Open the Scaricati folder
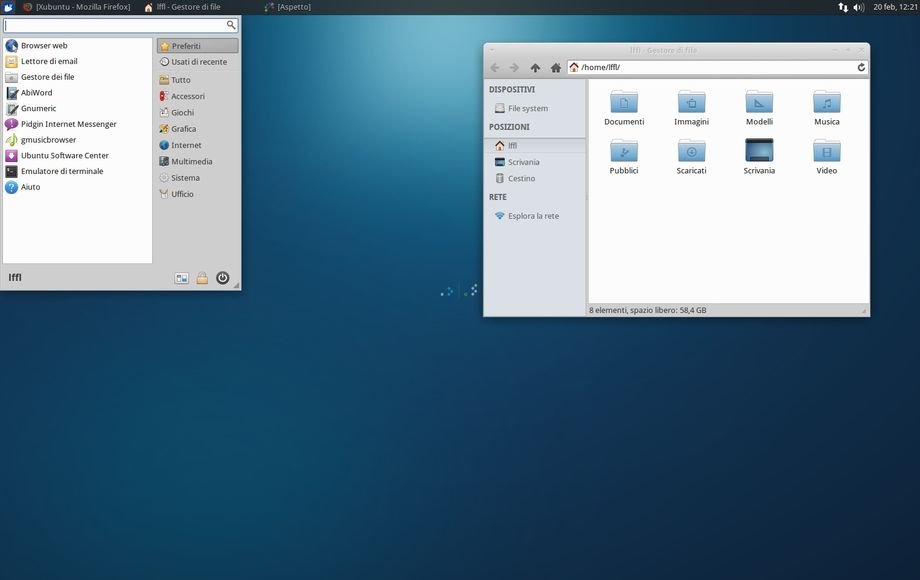 tap(691, 157)
